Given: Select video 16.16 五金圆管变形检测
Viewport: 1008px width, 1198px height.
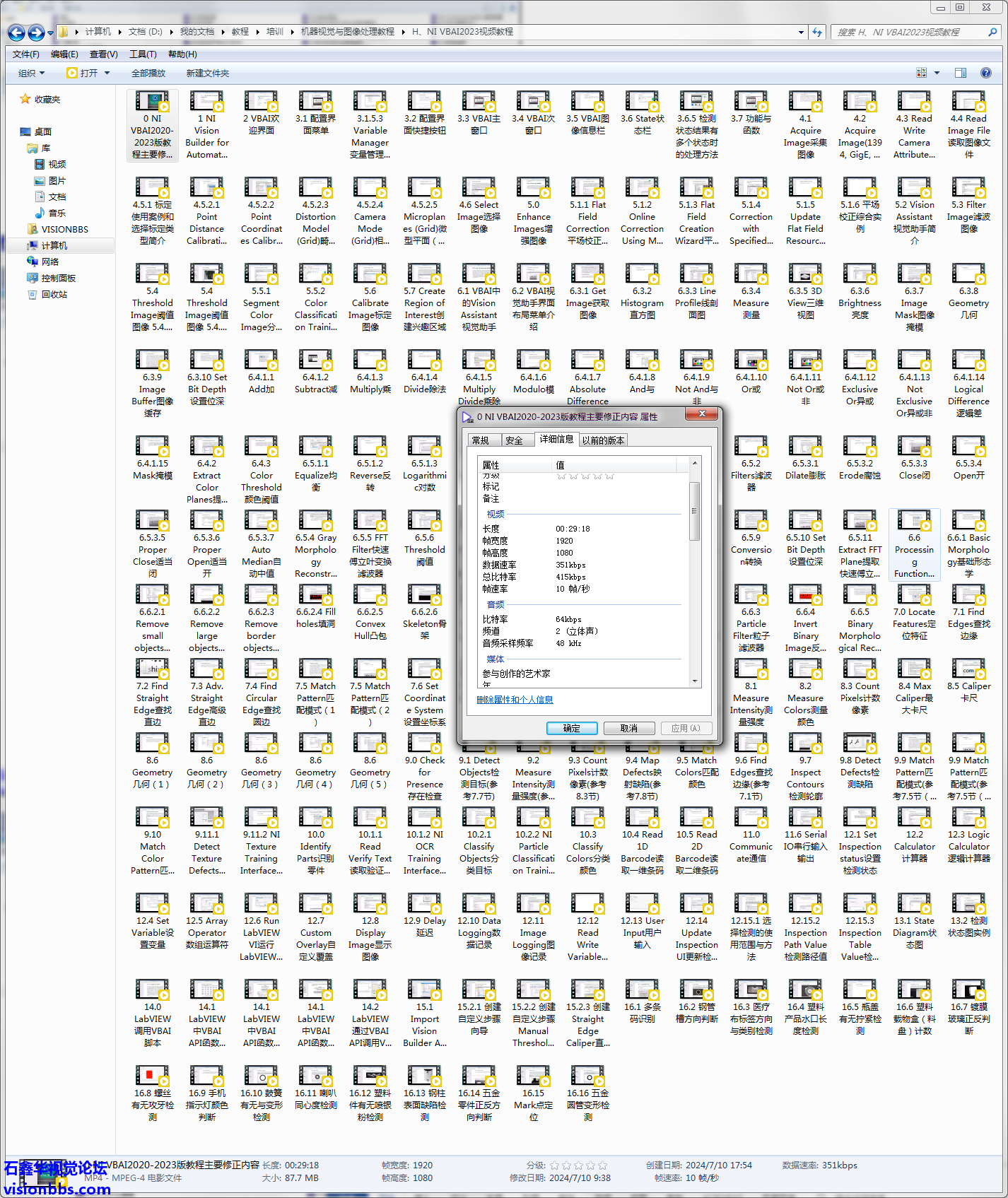Looking at the screenshot, I should click(x=587, y=1094).
